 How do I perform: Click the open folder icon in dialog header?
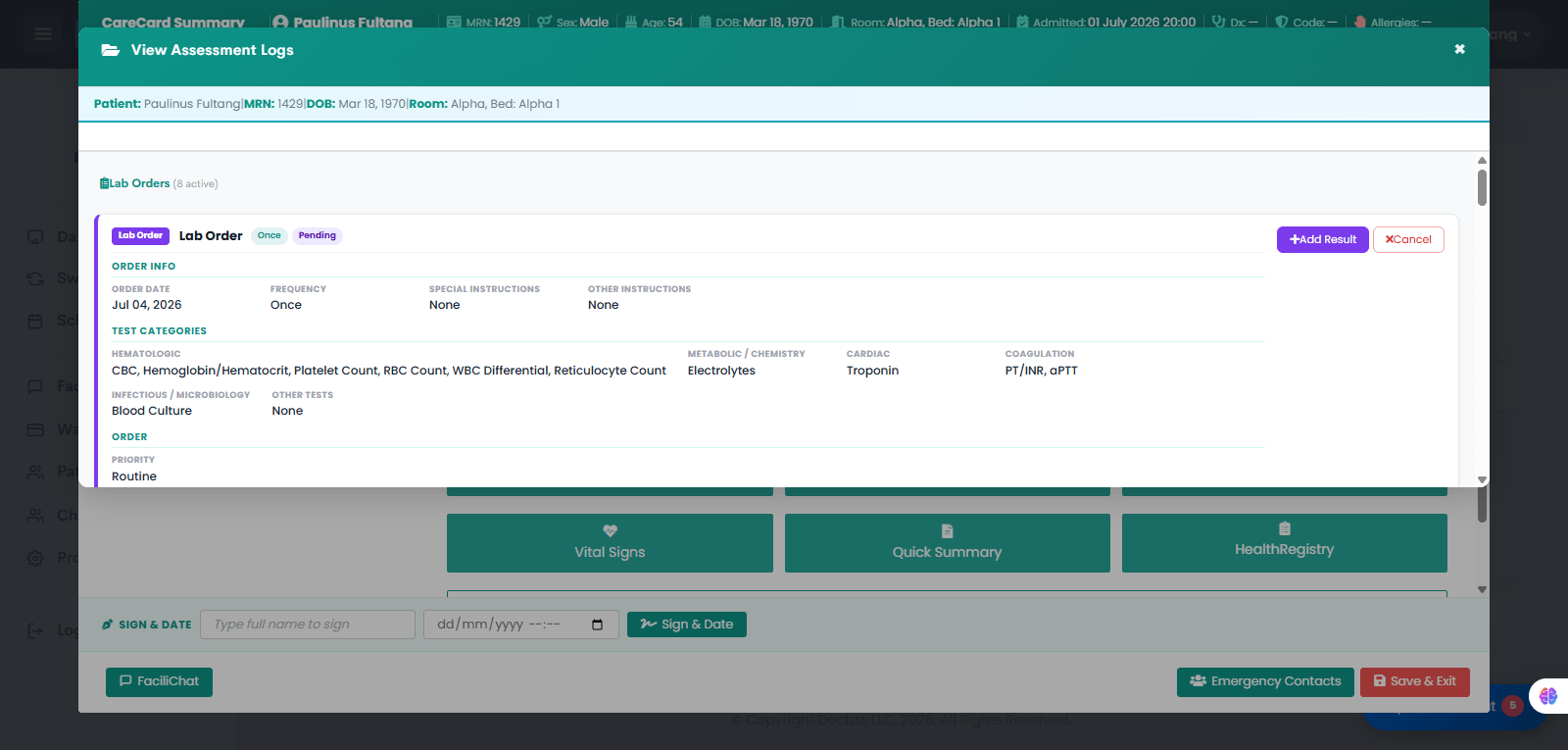111,50
